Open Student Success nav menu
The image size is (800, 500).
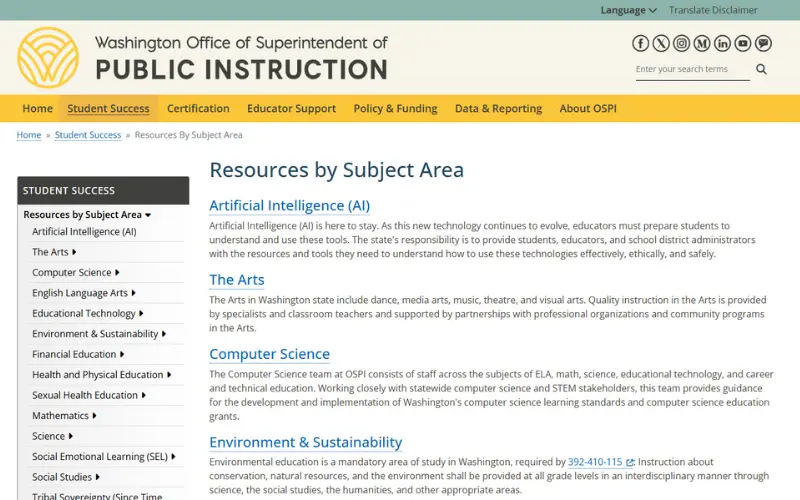coord(108,108)
